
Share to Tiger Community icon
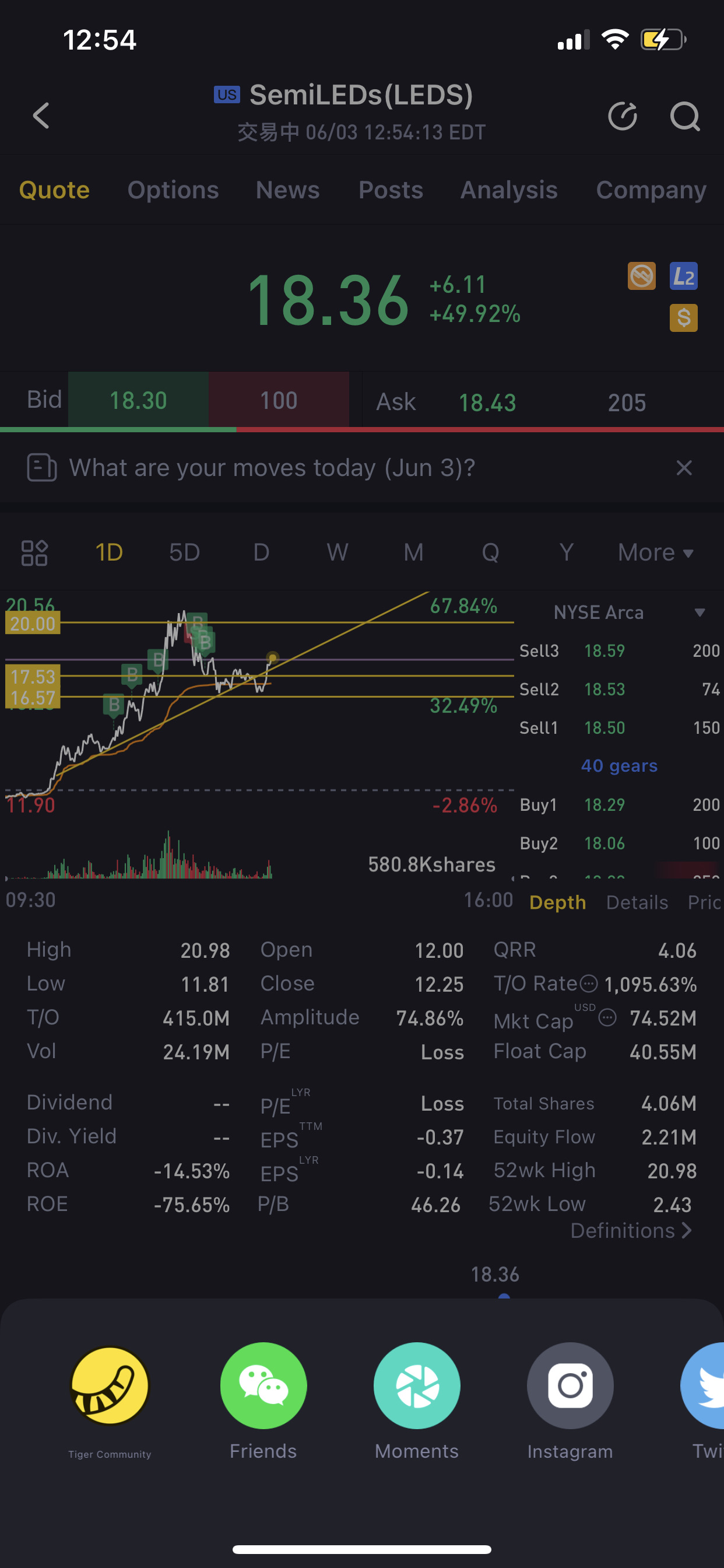[x=110, y=1385]
